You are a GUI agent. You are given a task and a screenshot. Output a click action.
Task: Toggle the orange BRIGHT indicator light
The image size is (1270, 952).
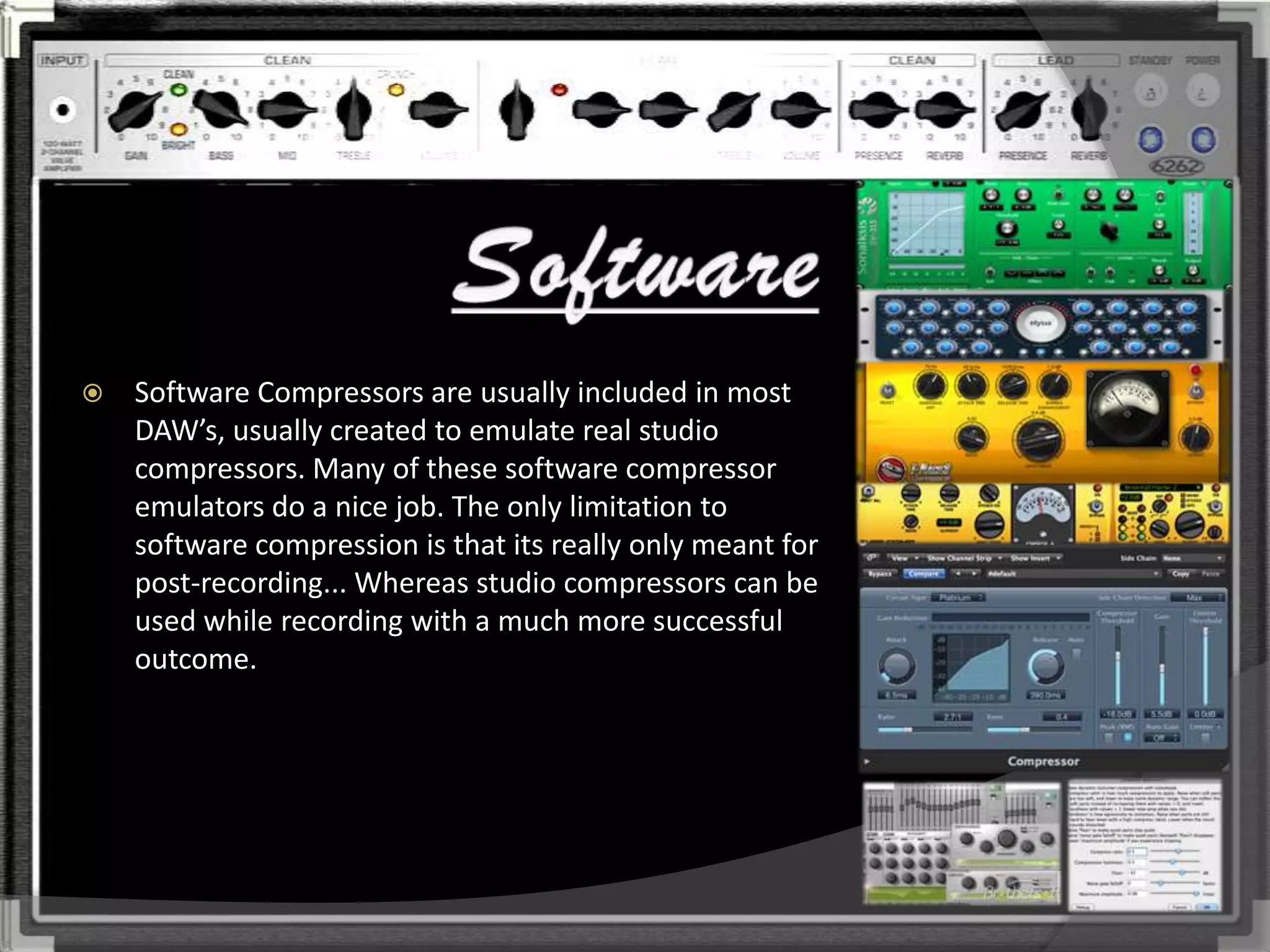pyautogui.click(x=179, y=130)
